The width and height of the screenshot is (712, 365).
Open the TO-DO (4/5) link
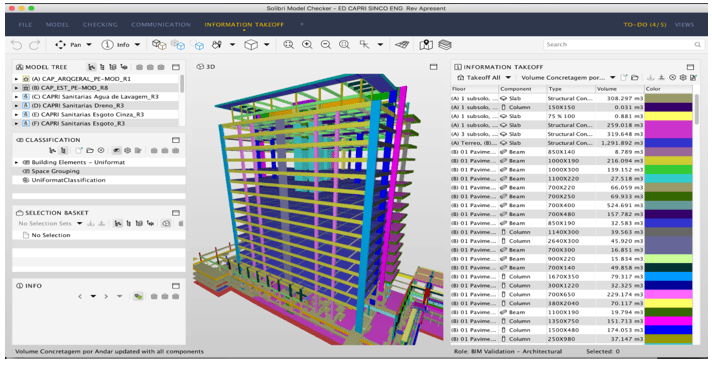click(x=645, y=25)
